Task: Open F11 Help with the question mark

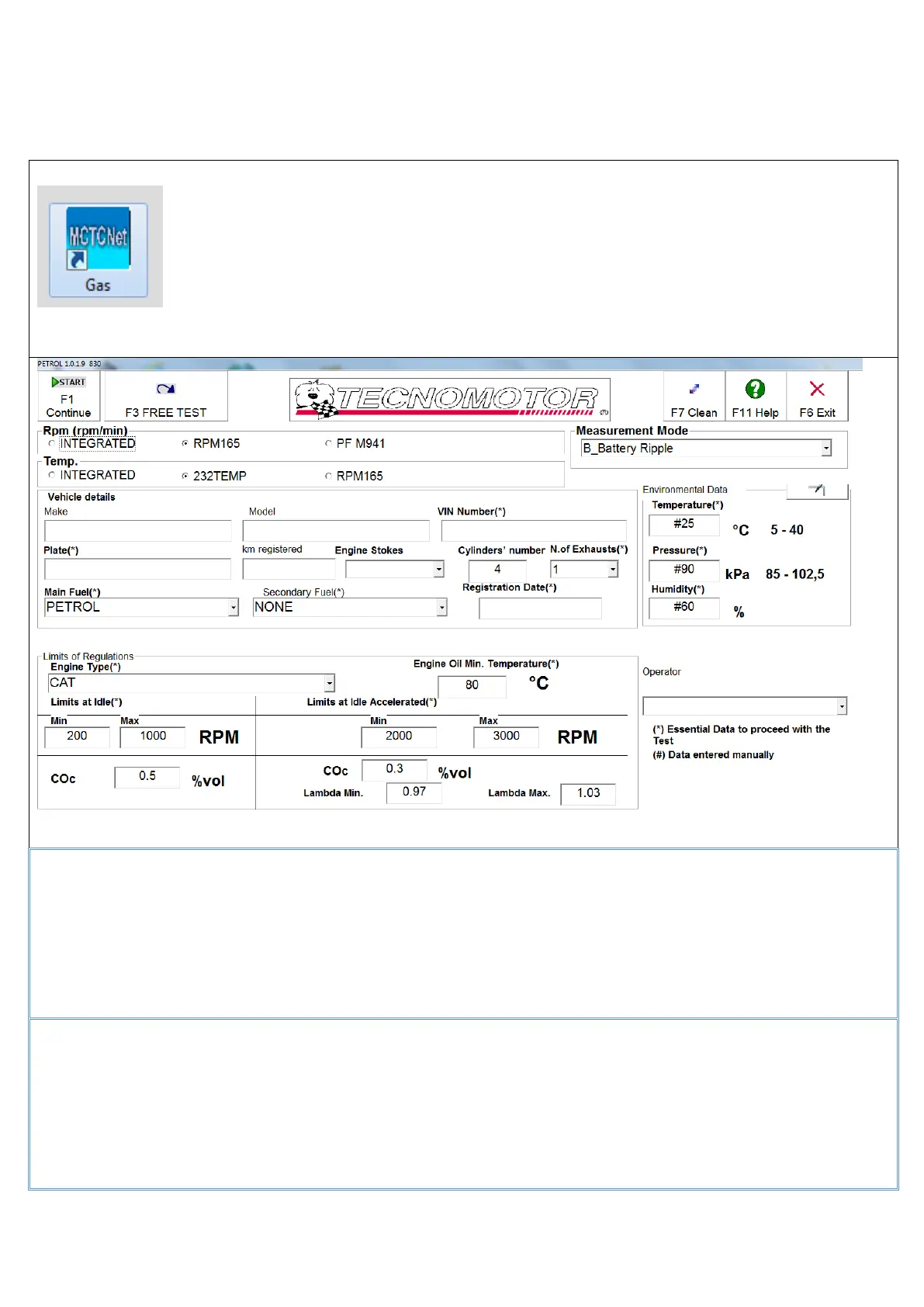Action: (x=756, y=397)
